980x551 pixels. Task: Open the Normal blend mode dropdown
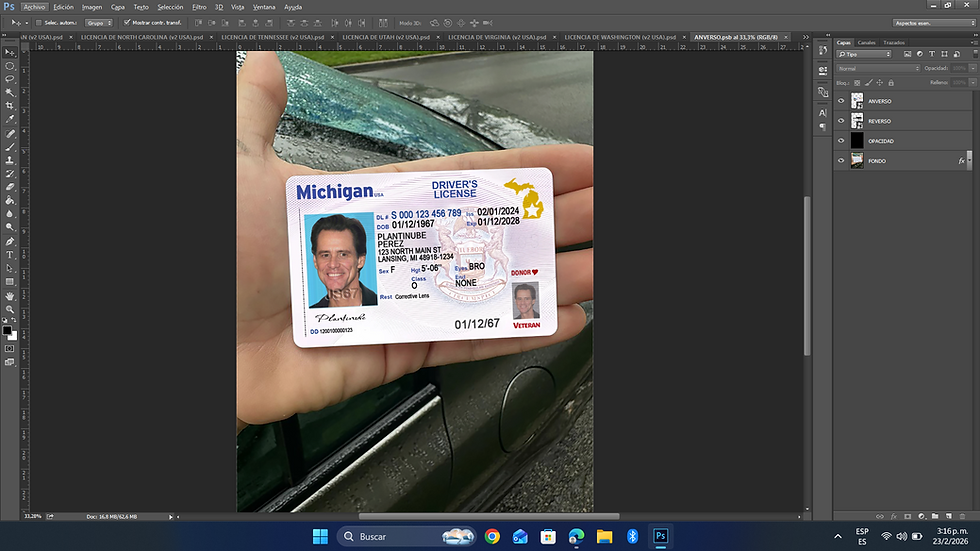(x=878, y=68)
